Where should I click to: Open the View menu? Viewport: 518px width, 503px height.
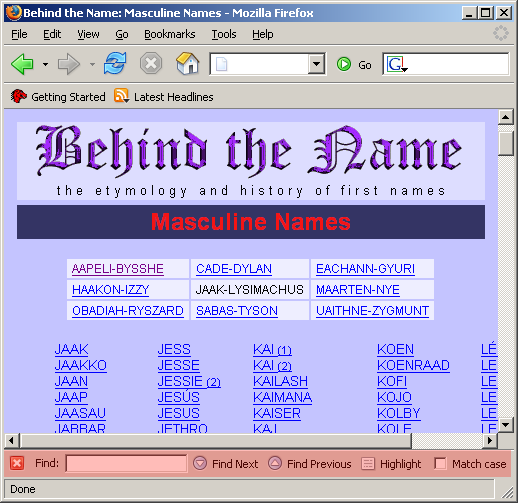point(88,34)
